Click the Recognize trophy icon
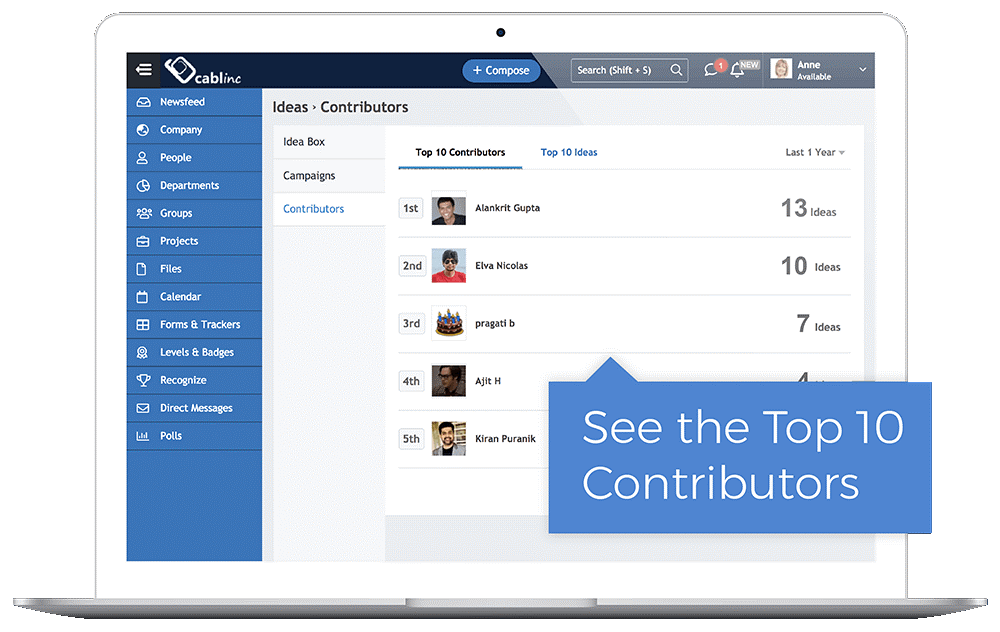The height and width of the screenshot is (632, 1000). tap(143, 380)
